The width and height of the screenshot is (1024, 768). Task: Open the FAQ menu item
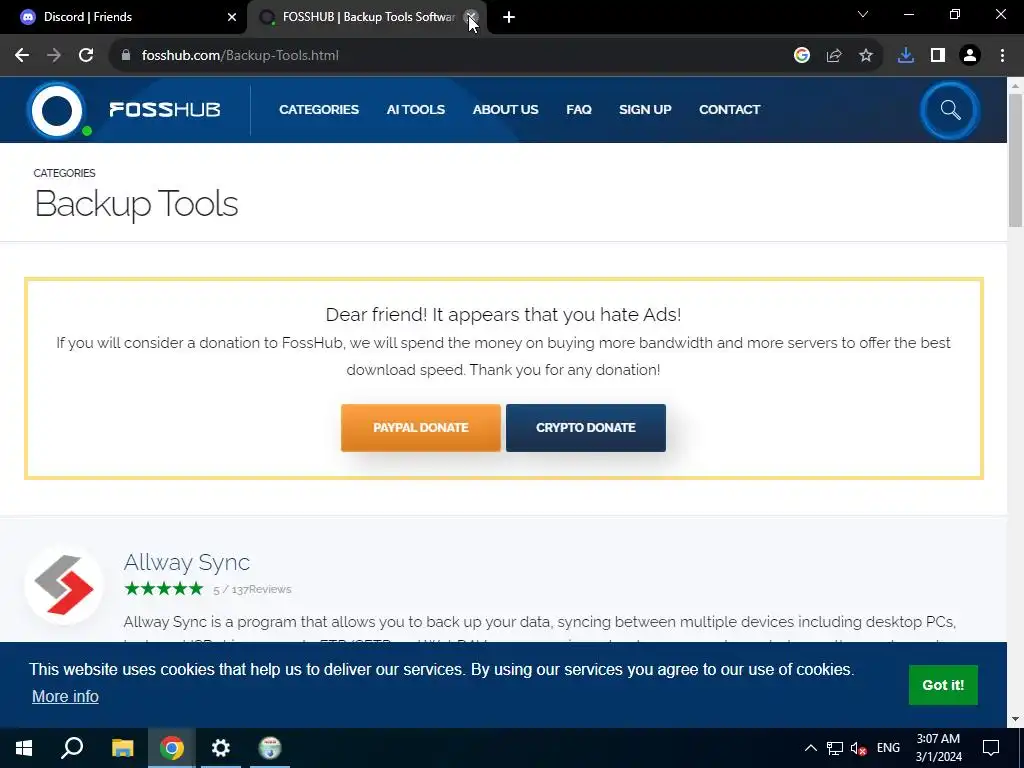point(579,110)
